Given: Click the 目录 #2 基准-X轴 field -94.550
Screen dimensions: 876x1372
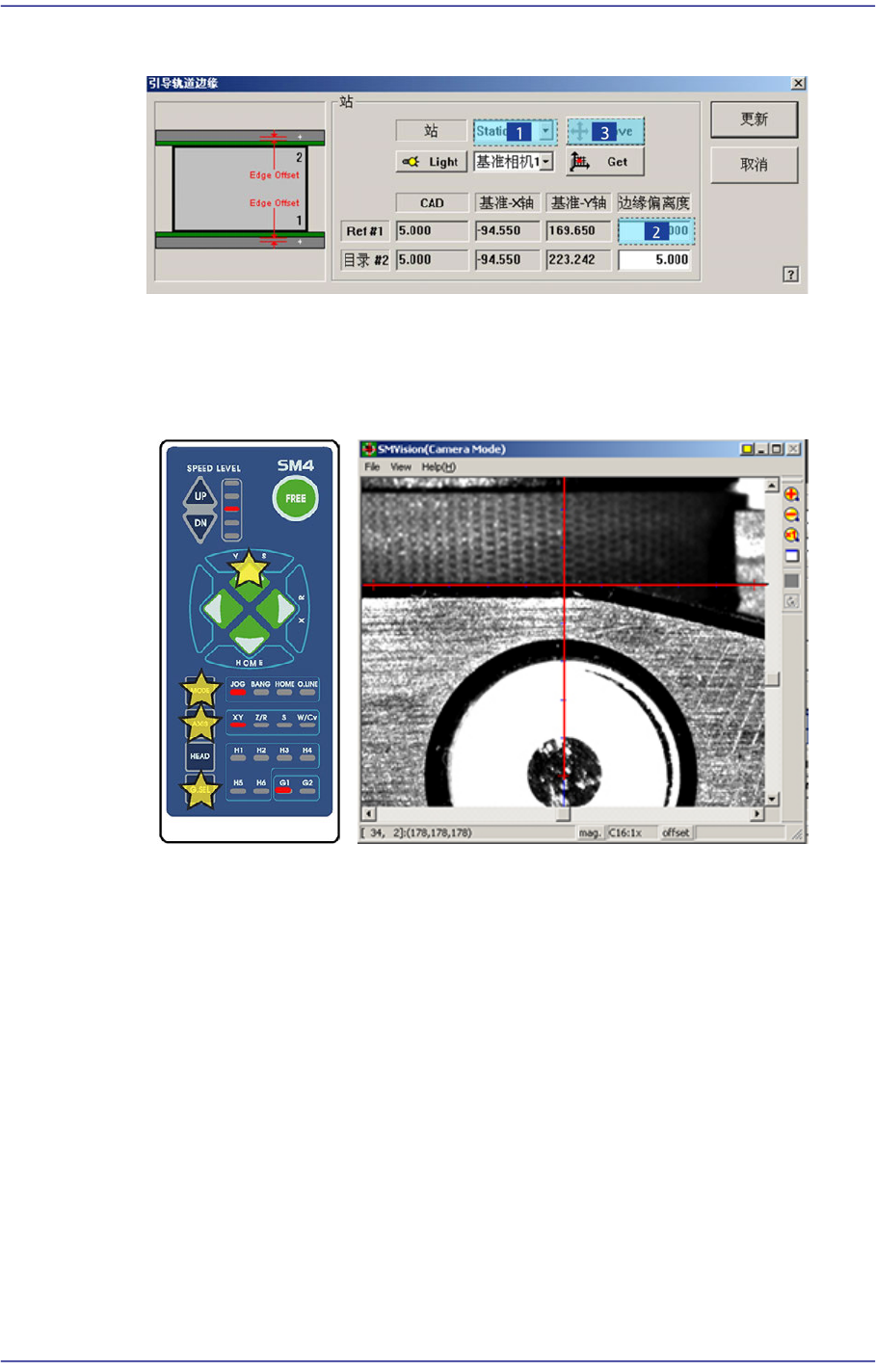Looking at the screenshot, I should pos(507,260).
